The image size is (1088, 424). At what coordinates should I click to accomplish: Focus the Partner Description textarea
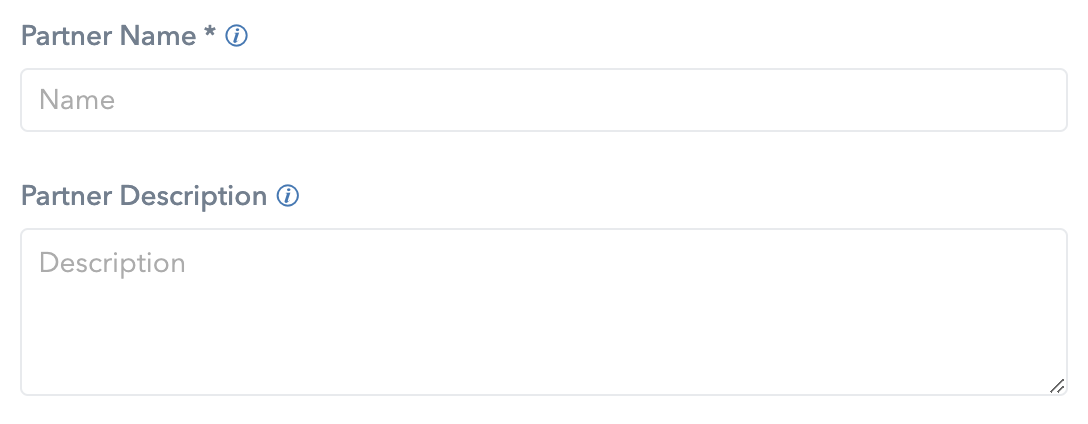click(x=544, y=312)
